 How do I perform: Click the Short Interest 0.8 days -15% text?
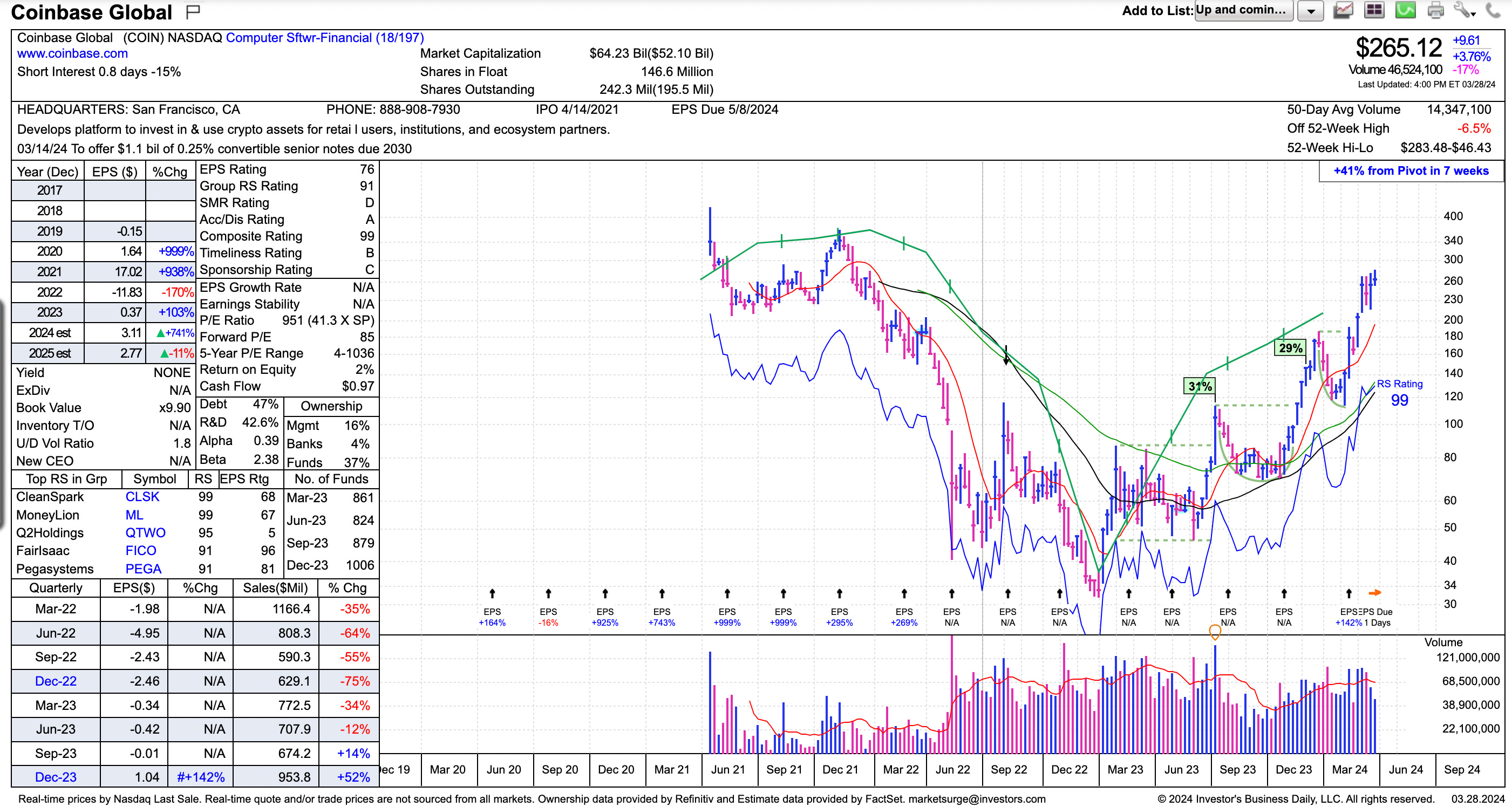(99, 72)
